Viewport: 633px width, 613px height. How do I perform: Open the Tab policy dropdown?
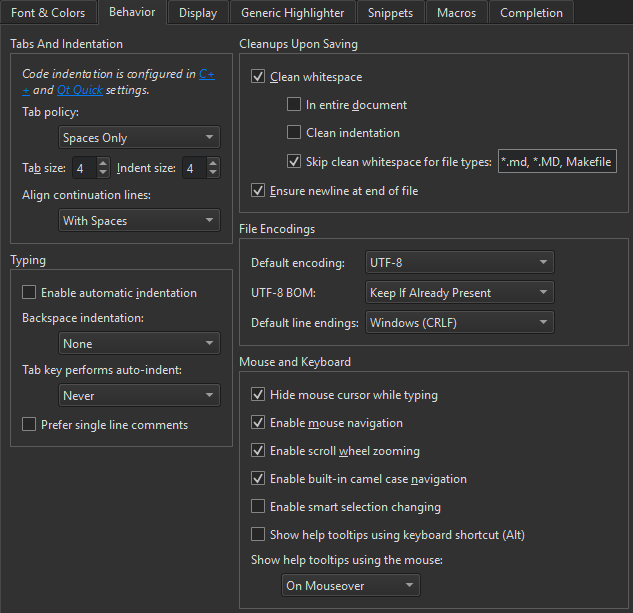point(138,138)
